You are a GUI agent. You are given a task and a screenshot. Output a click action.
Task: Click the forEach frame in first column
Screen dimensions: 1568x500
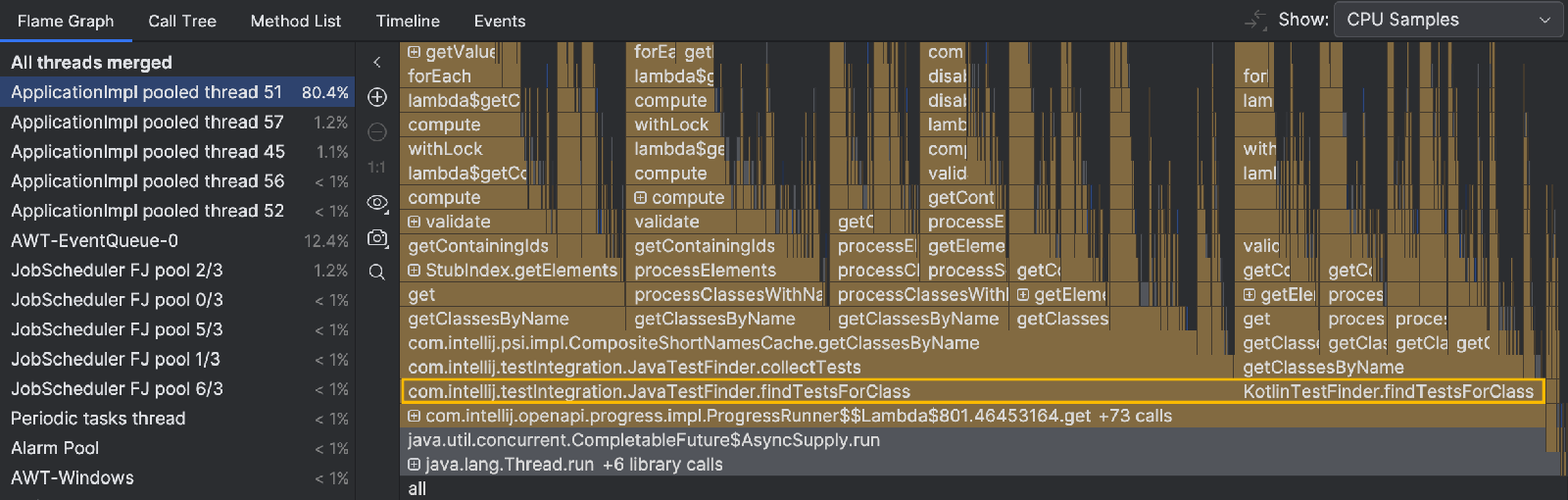click(461, 75)
